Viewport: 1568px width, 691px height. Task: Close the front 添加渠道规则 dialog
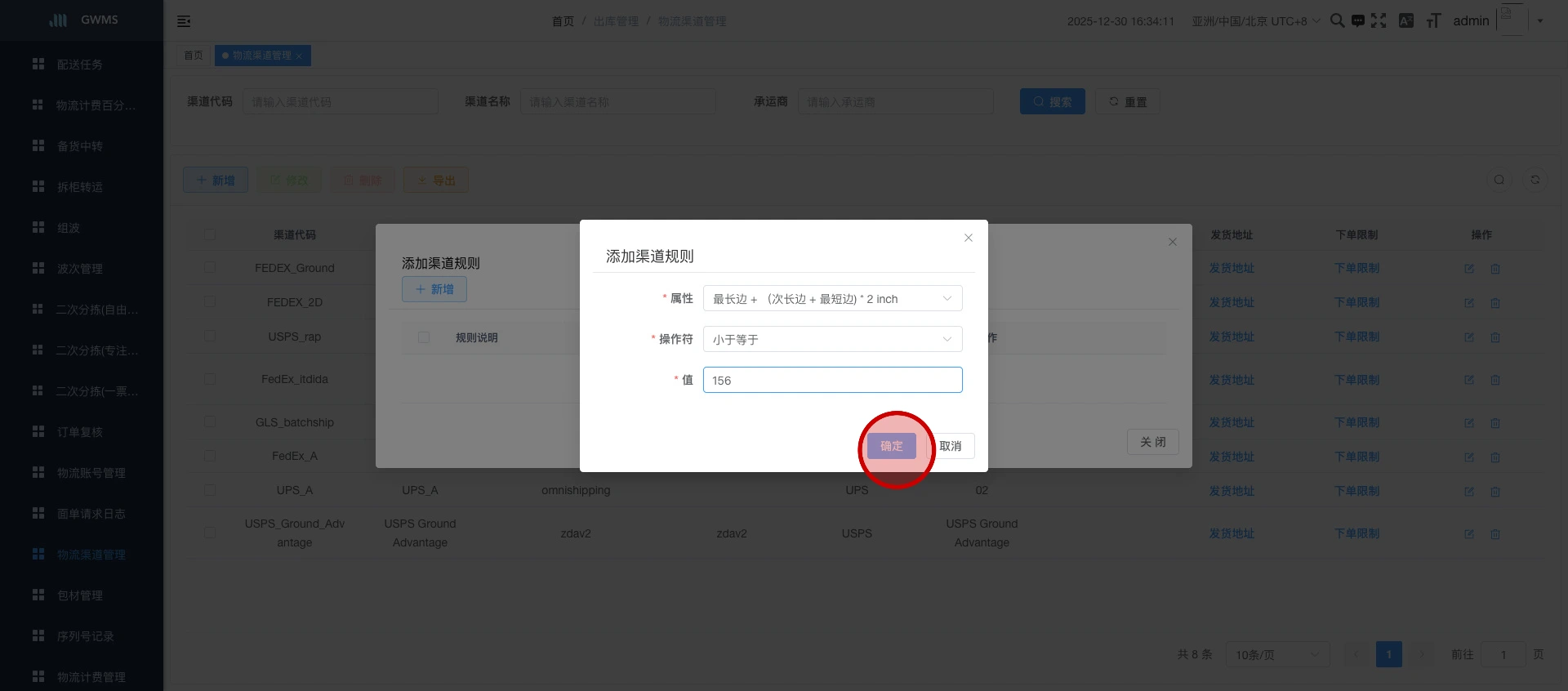point(969,238)
